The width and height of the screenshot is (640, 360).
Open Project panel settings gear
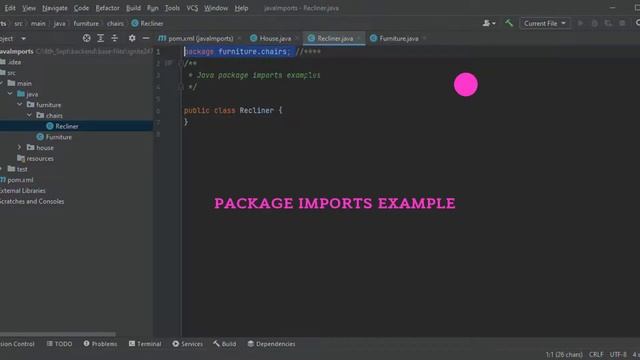tap(132, 38)
